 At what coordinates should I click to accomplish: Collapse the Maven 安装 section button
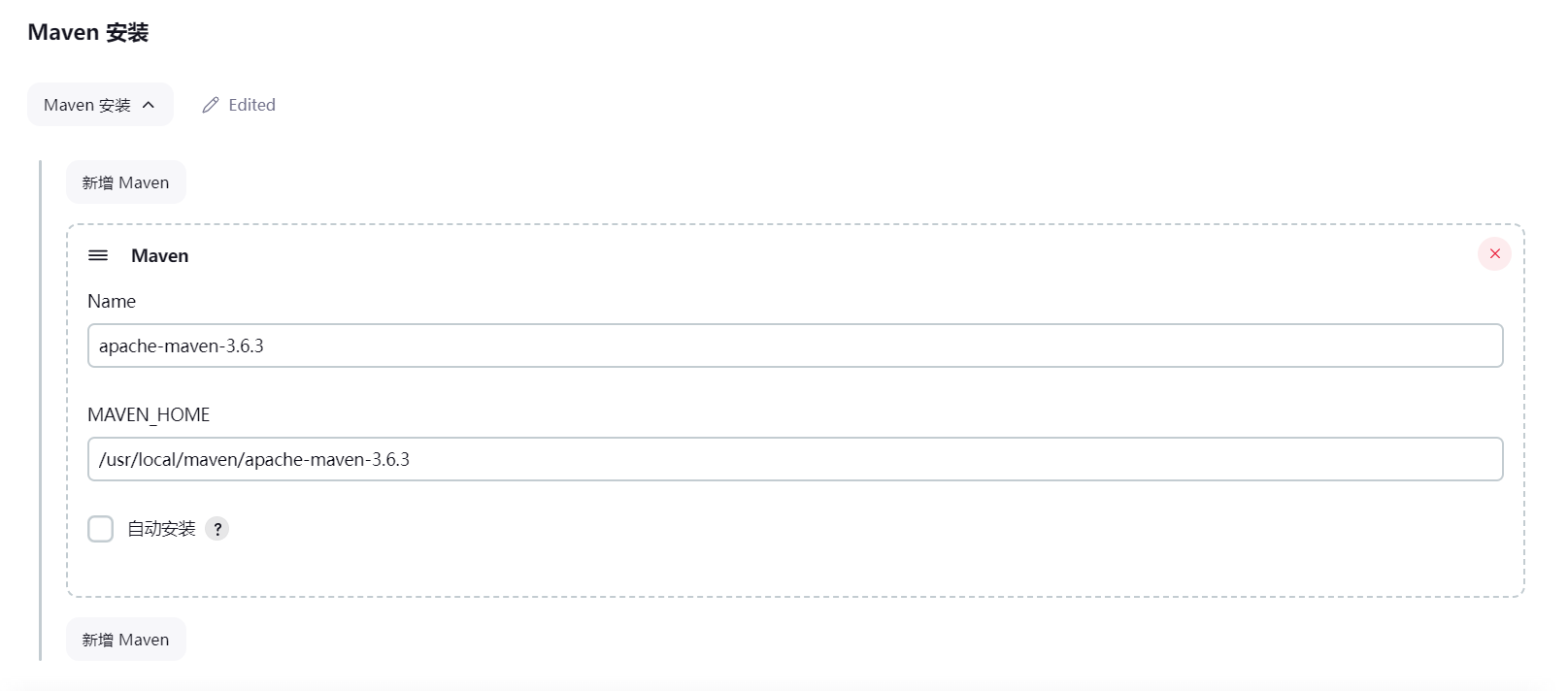tap(100, 105)
